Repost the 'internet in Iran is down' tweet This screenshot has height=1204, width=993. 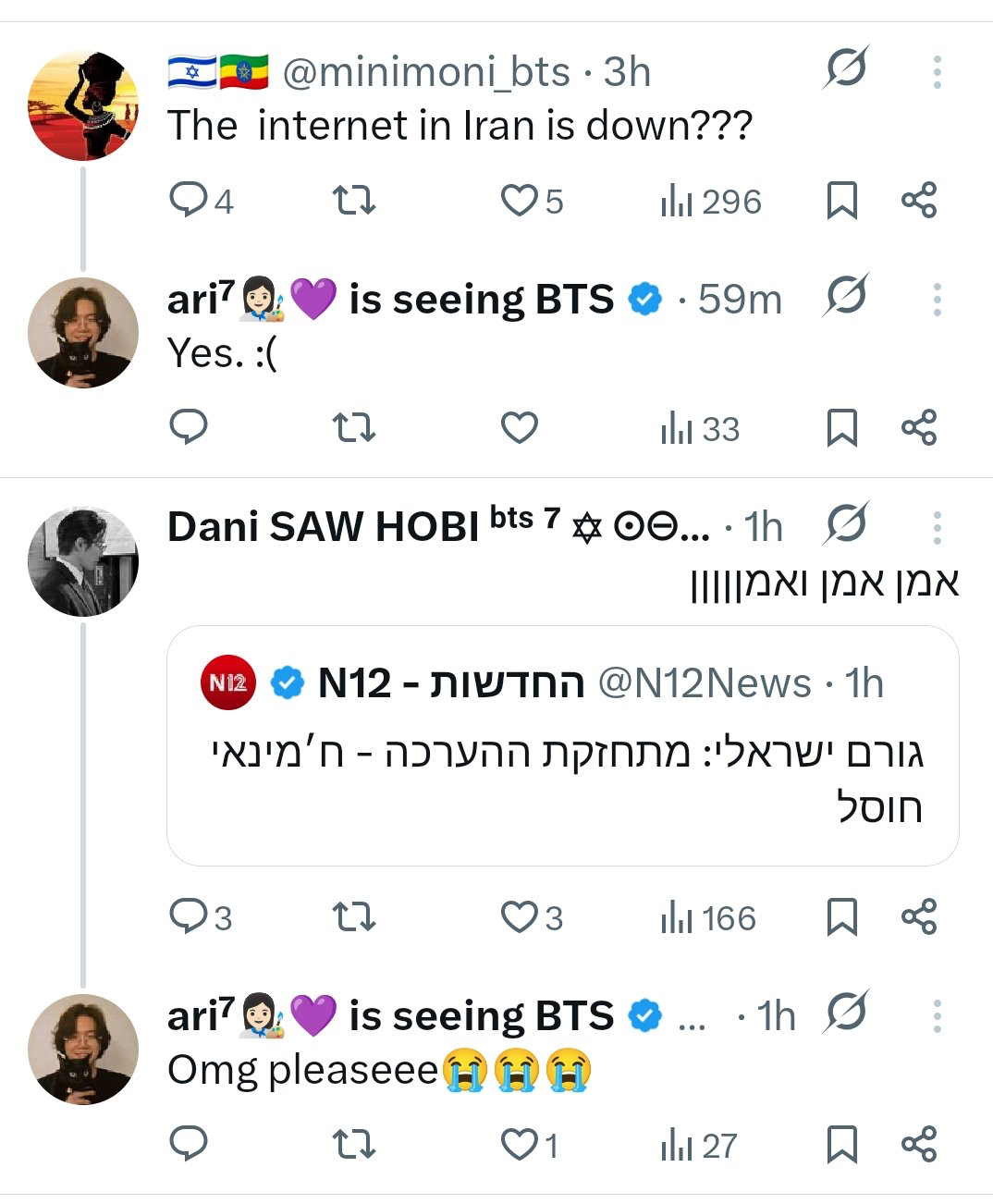point(353,200)
